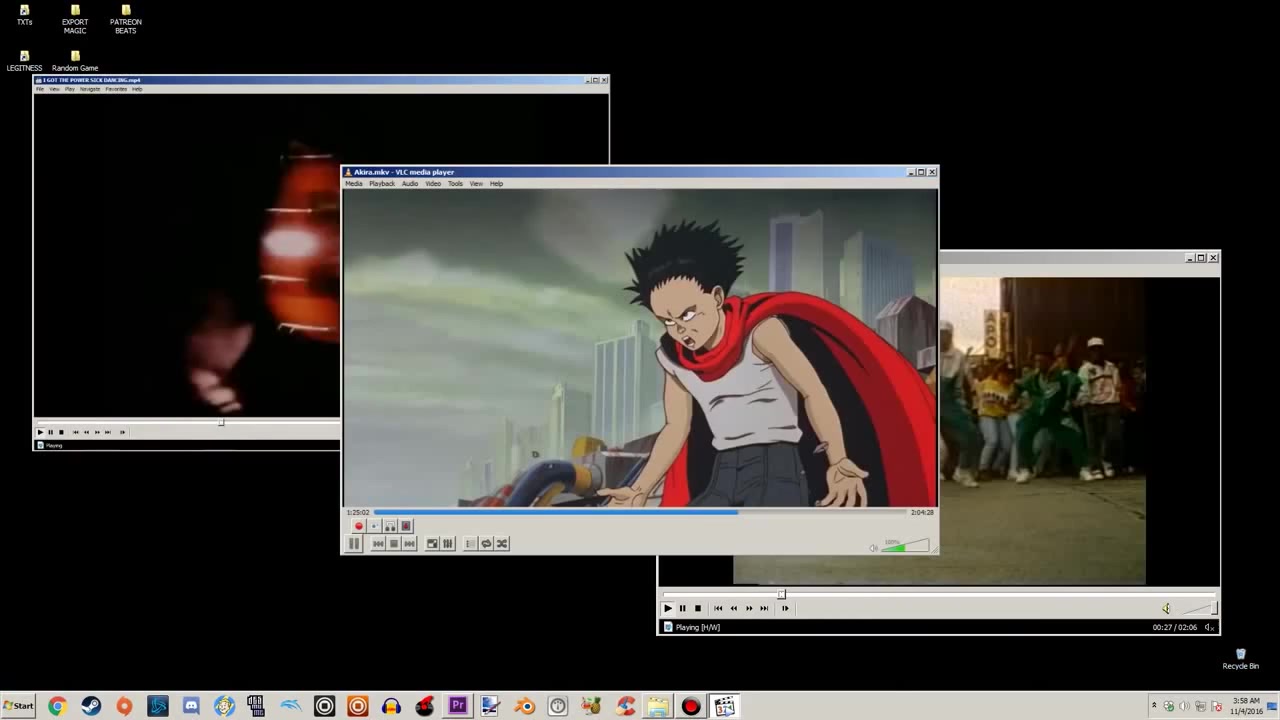
Task: Click VLC A-B loop button
Action: click(390, 526)
